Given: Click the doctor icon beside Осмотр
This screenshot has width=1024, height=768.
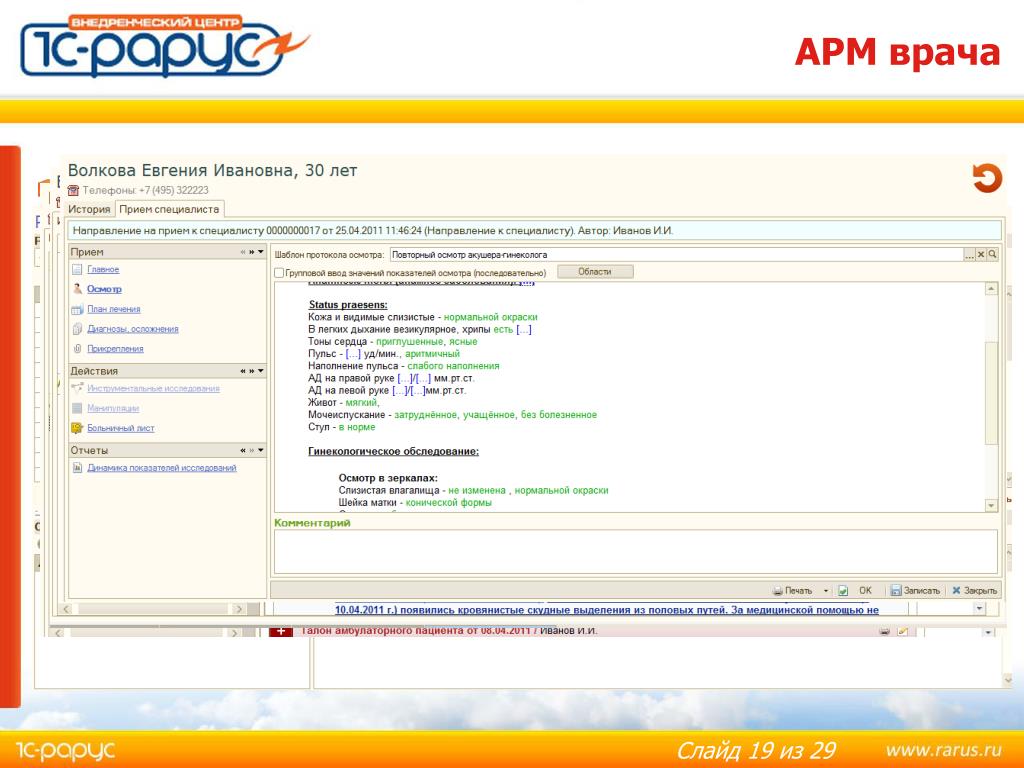Looking at the screenshot, I should click(x=77, y=289).
